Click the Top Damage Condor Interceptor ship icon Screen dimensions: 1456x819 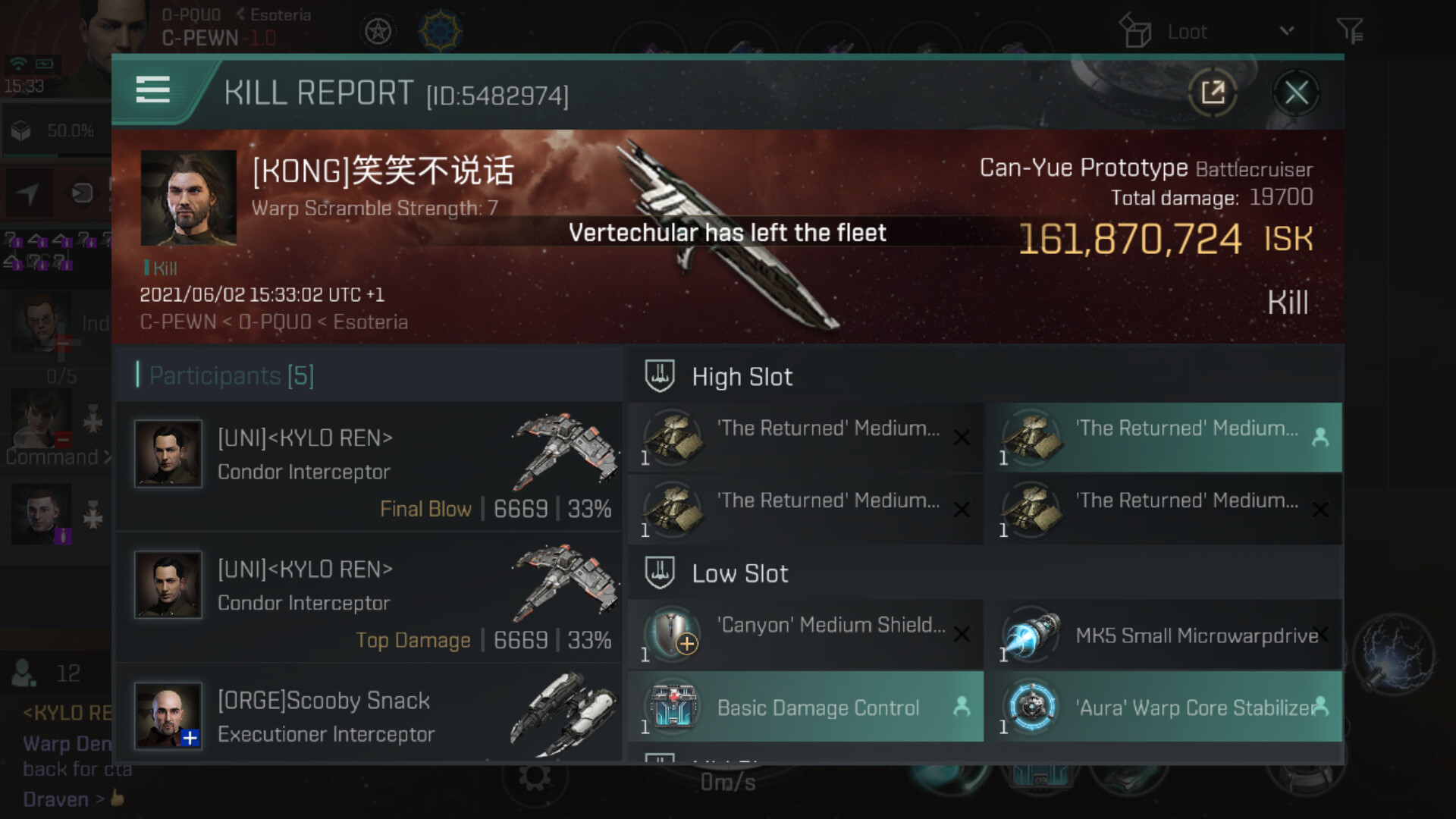pos(565,583)
